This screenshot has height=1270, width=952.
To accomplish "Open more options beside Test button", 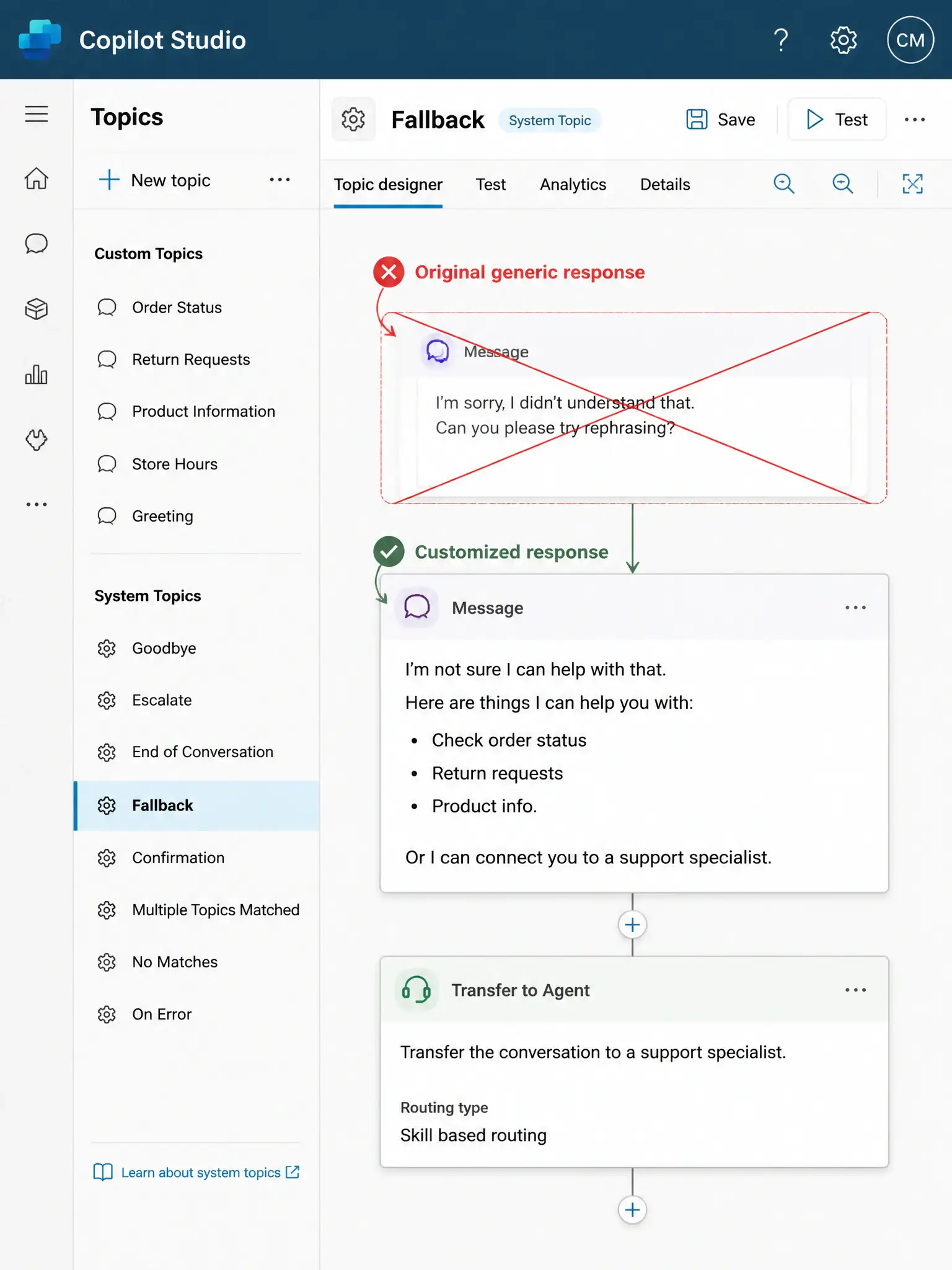I will coord(915,120).
